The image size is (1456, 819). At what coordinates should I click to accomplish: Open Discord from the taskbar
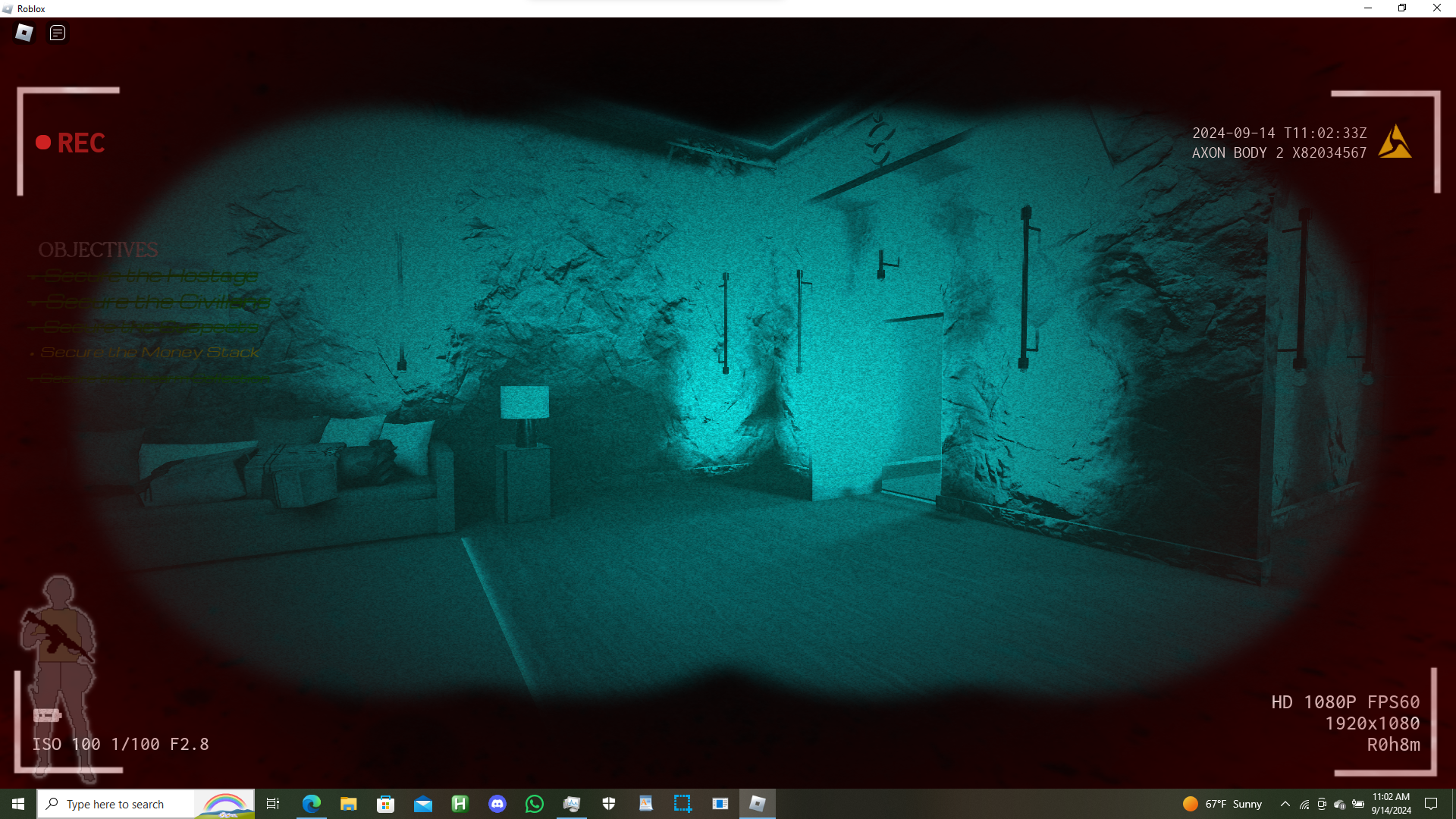497,804
